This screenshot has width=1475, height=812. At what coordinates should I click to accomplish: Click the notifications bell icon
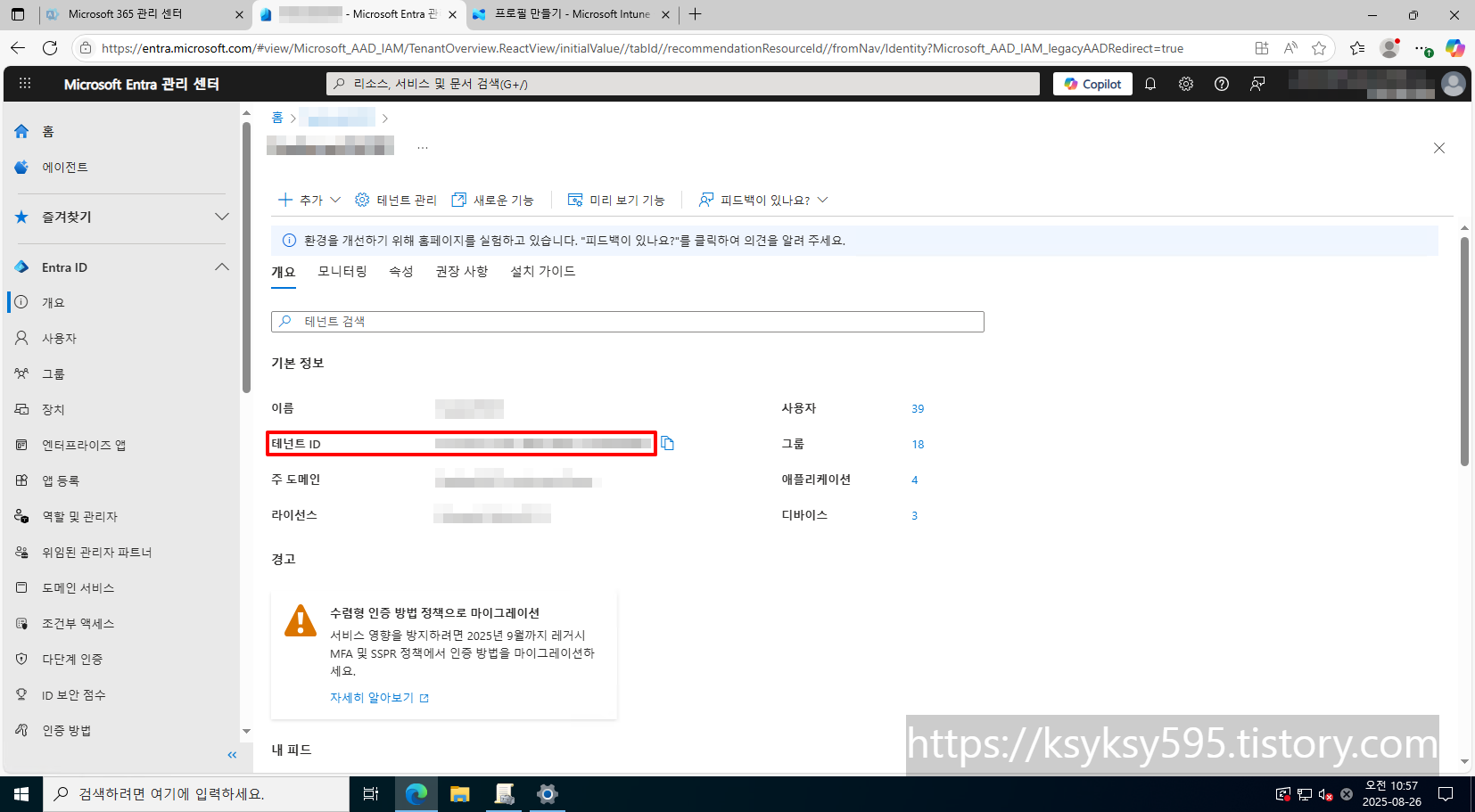[1150, 84]
